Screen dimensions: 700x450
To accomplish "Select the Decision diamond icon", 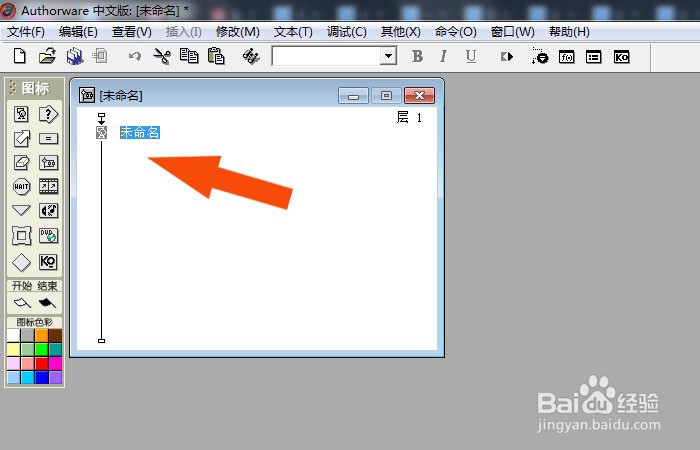I will [21, 262].
